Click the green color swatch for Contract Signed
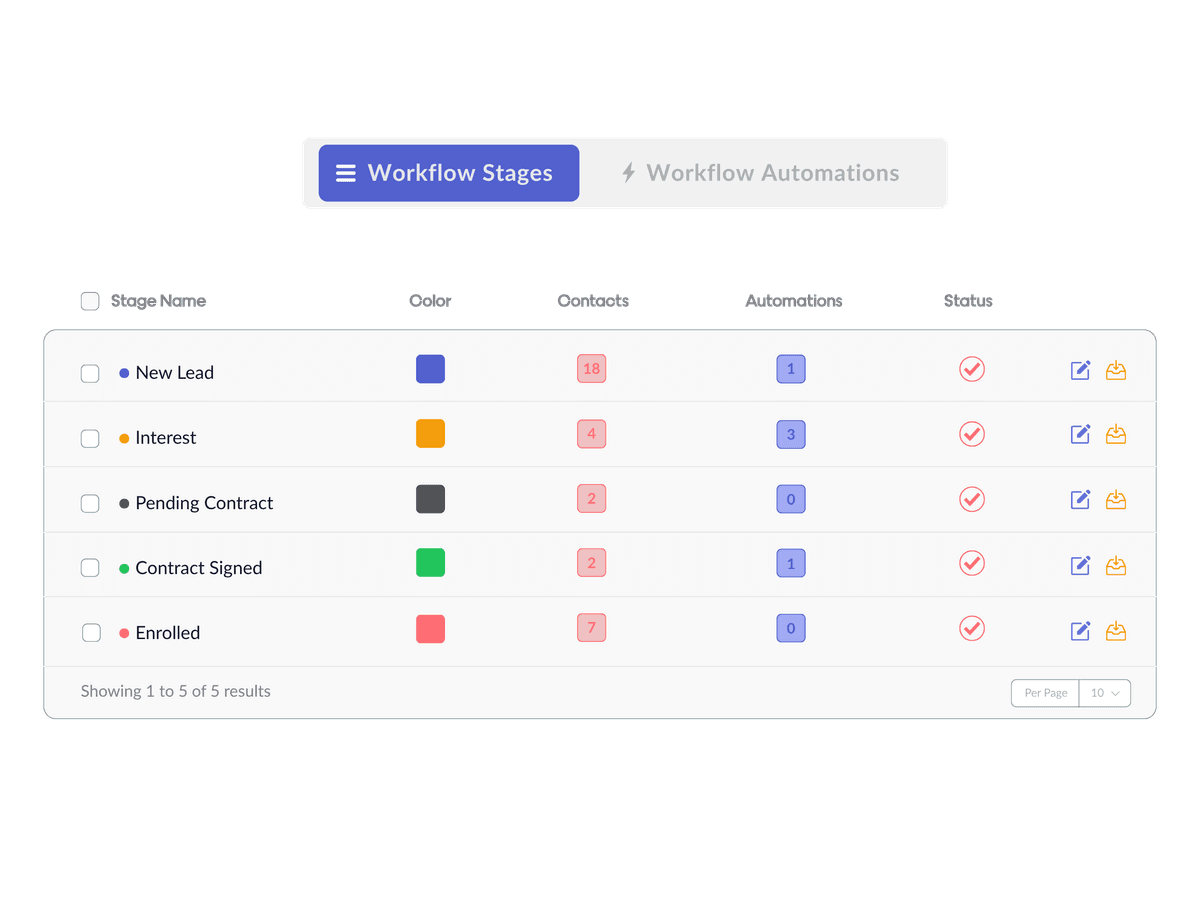1200x915 pixels. pos(430,563)
